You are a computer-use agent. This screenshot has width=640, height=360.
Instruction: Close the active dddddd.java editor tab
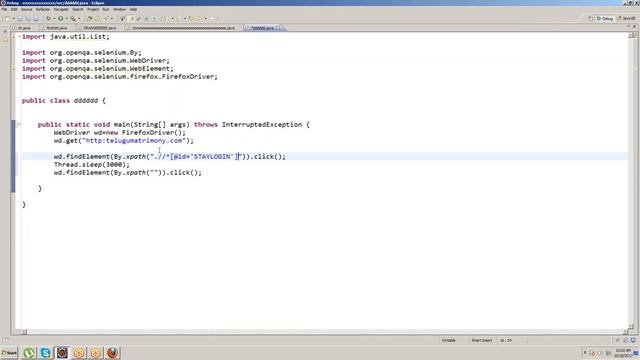pyautogui.click(x=278, y=28)
